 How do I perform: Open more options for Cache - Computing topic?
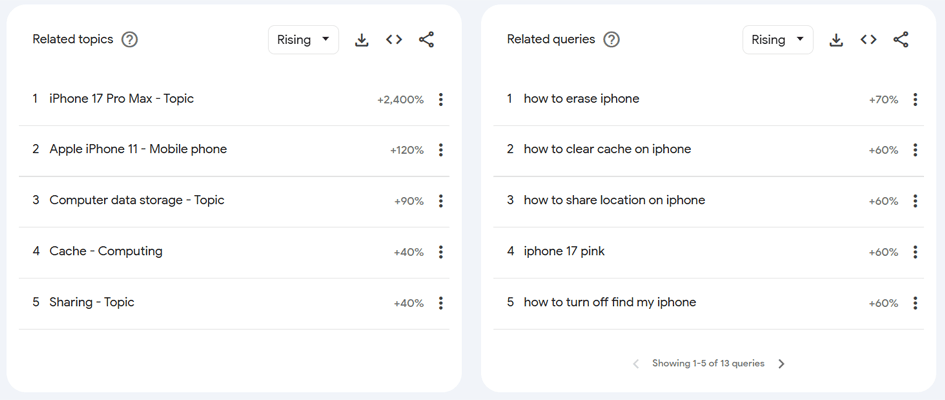click(x=441, y=252)
